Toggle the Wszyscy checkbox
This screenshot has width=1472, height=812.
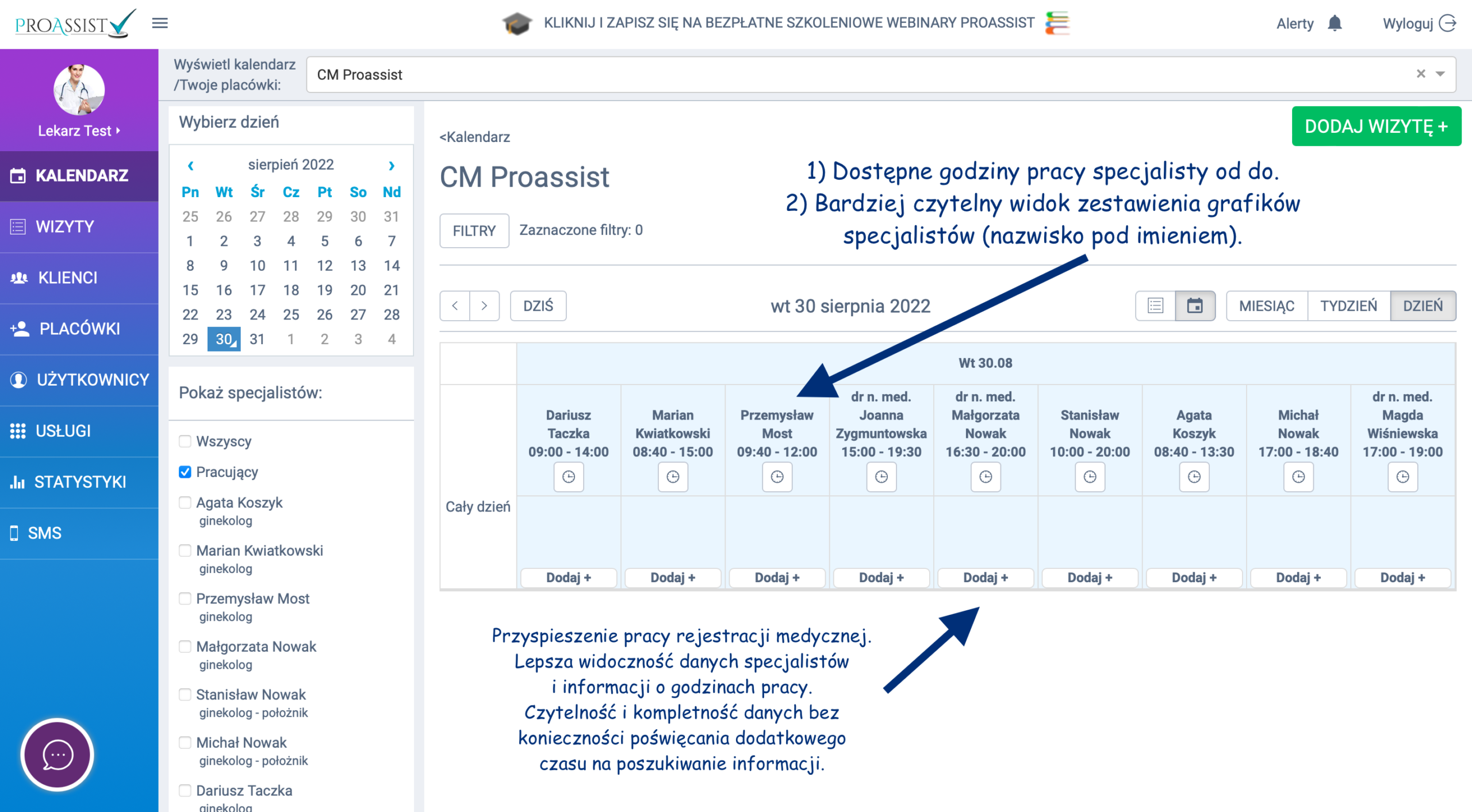tap(185, 441)
